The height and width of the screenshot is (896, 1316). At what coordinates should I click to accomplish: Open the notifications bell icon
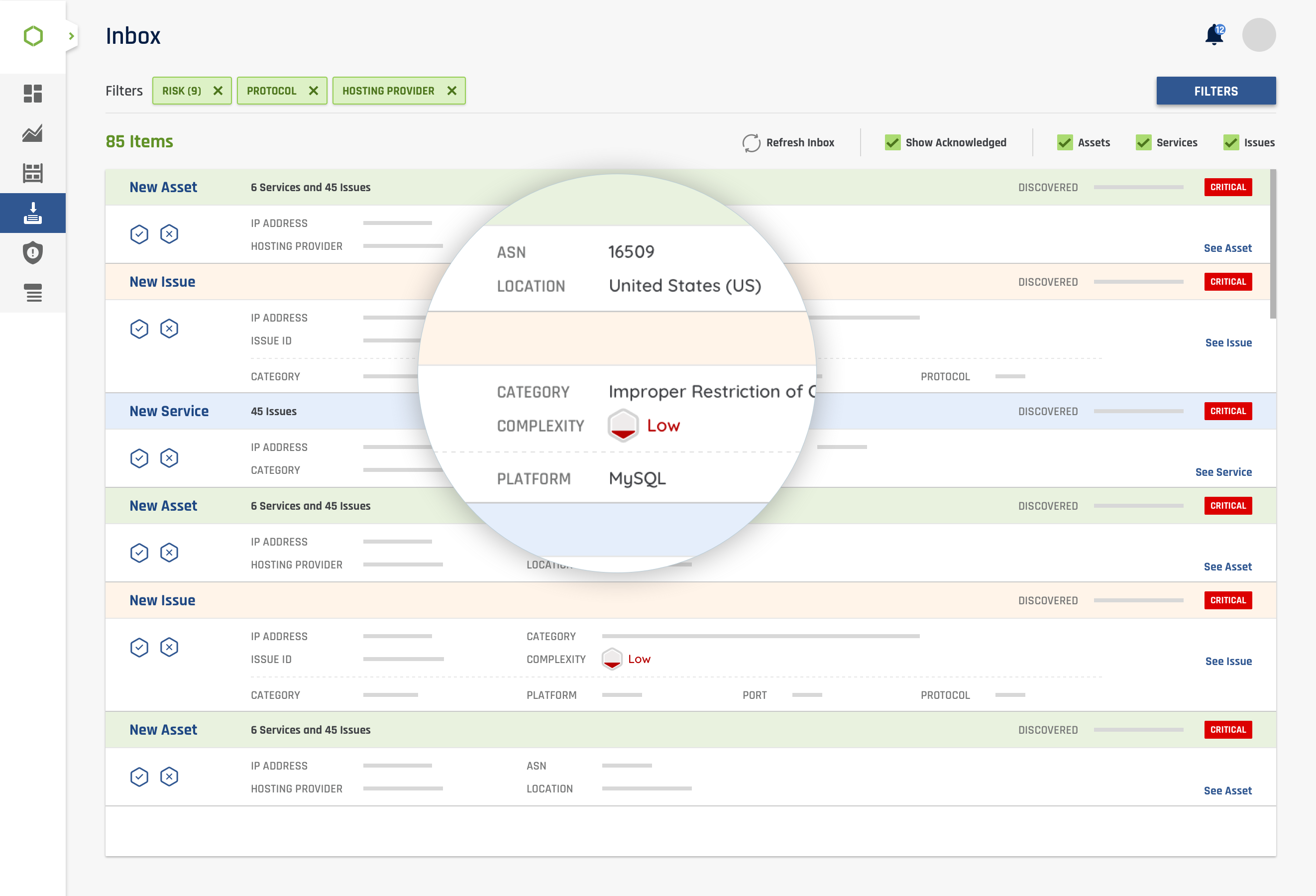tap(1213, 35)
